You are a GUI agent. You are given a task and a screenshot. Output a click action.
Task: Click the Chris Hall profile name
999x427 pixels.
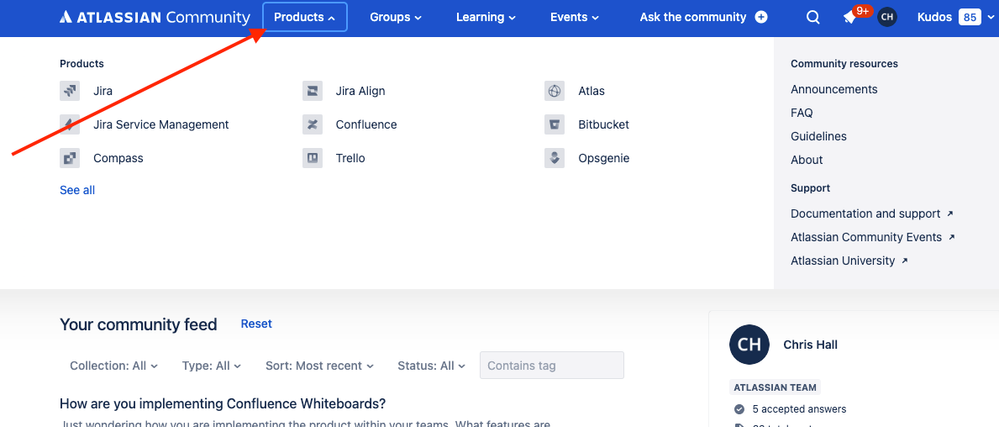(x=810, y=345)
